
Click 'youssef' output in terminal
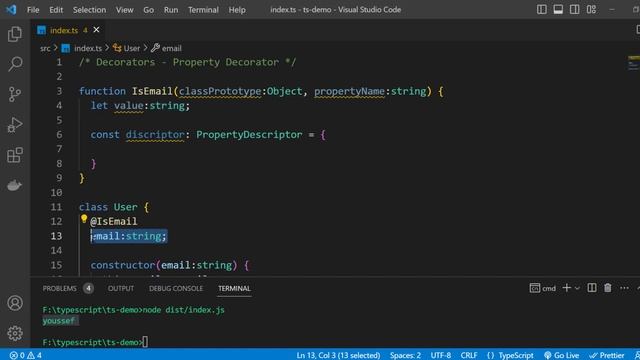tap(59, 320)
